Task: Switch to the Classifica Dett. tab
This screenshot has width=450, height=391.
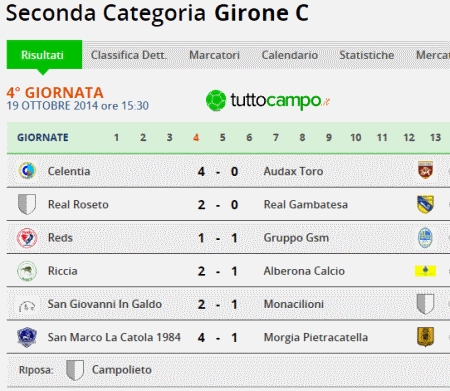Action: [128, 55]
